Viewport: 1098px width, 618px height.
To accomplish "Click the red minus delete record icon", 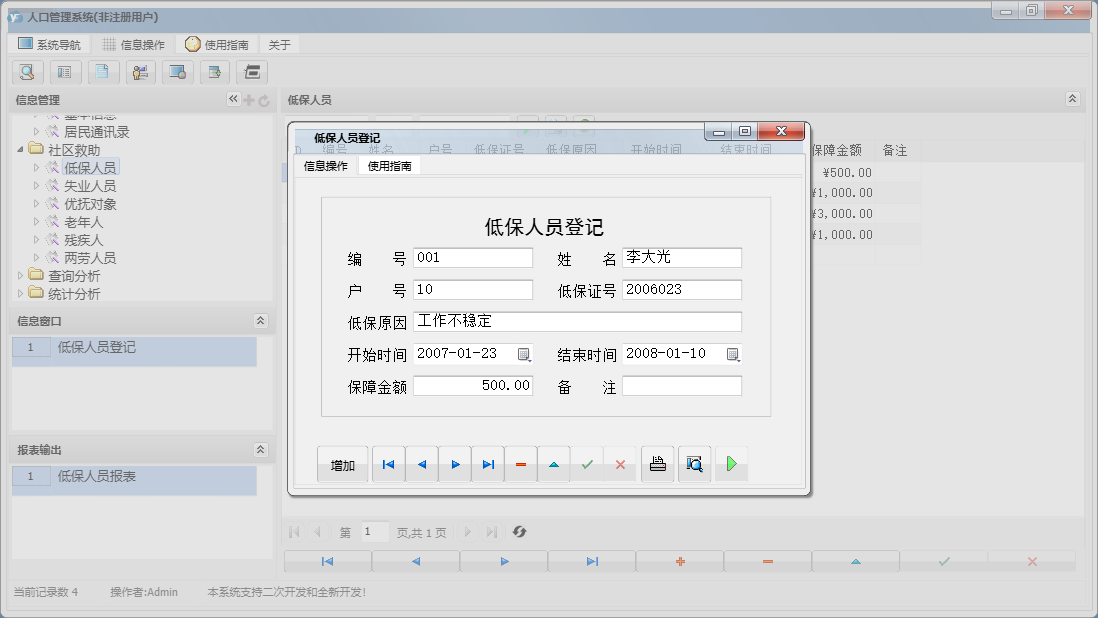I will point(521,464).
